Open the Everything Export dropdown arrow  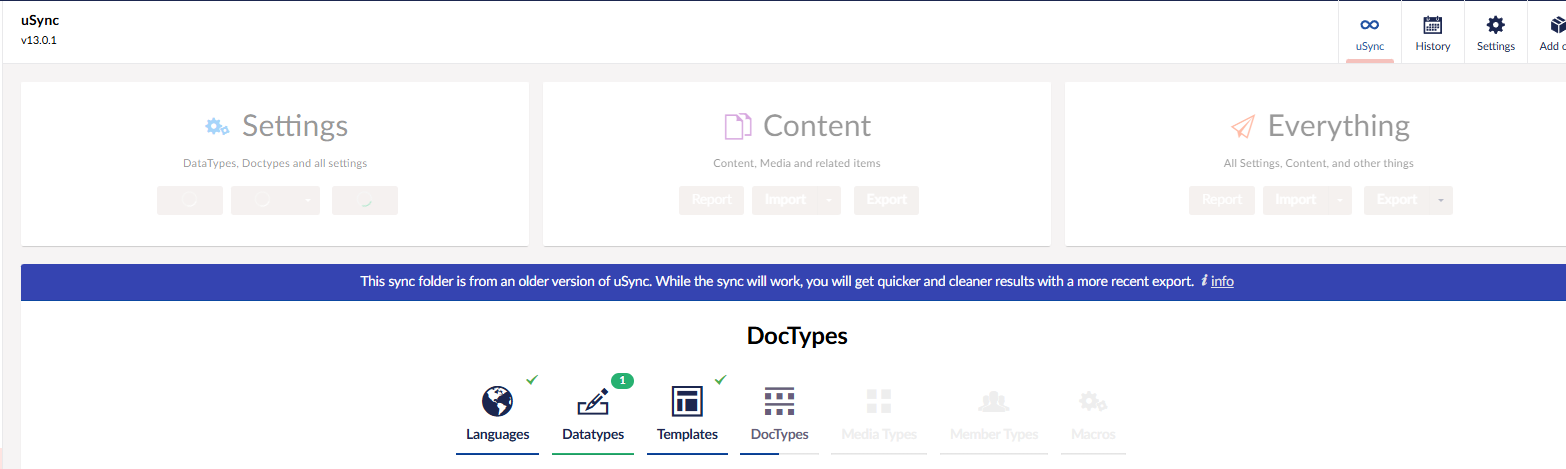[x=1441, y=200]
